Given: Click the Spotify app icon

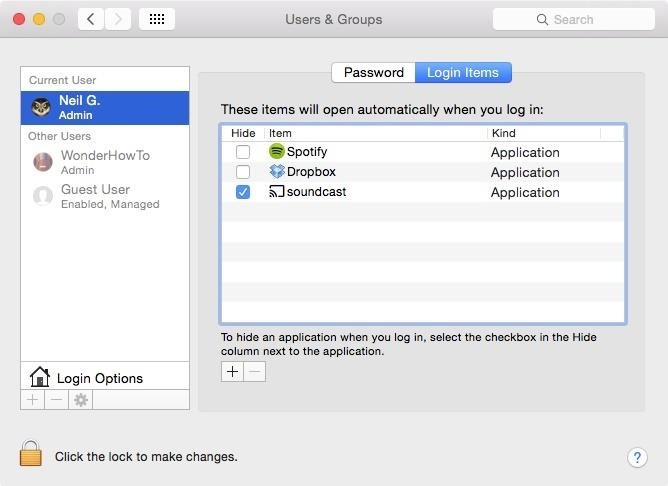Looking at the screenshot, I should coord(276,151).
